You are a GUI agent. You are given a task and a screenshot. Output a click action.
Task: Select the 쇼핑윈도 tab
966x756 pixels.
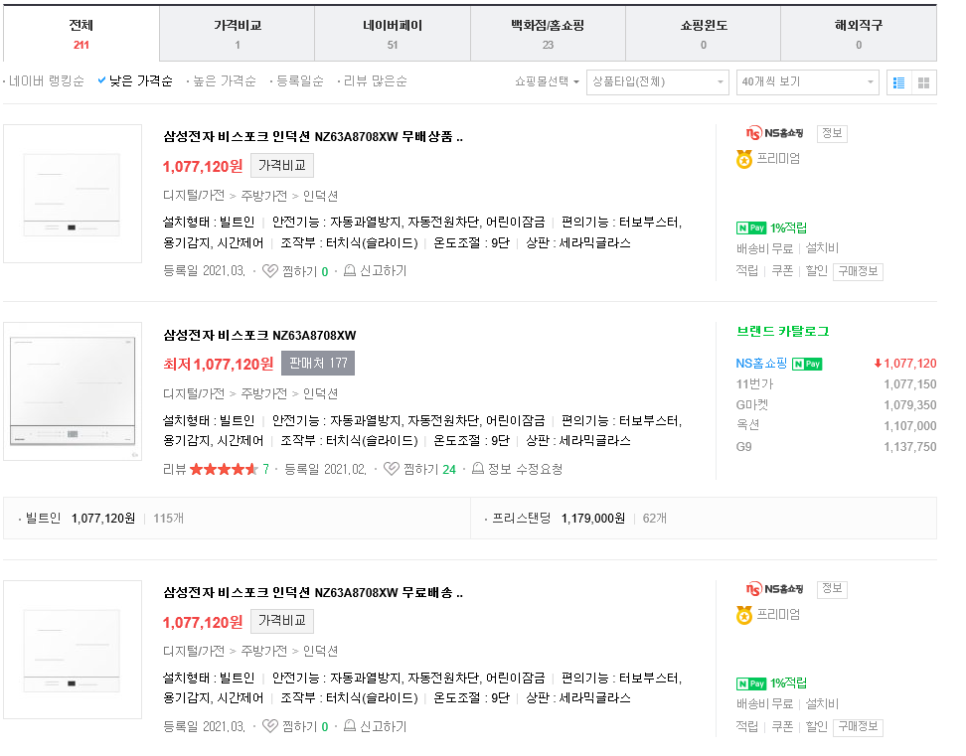703,34
